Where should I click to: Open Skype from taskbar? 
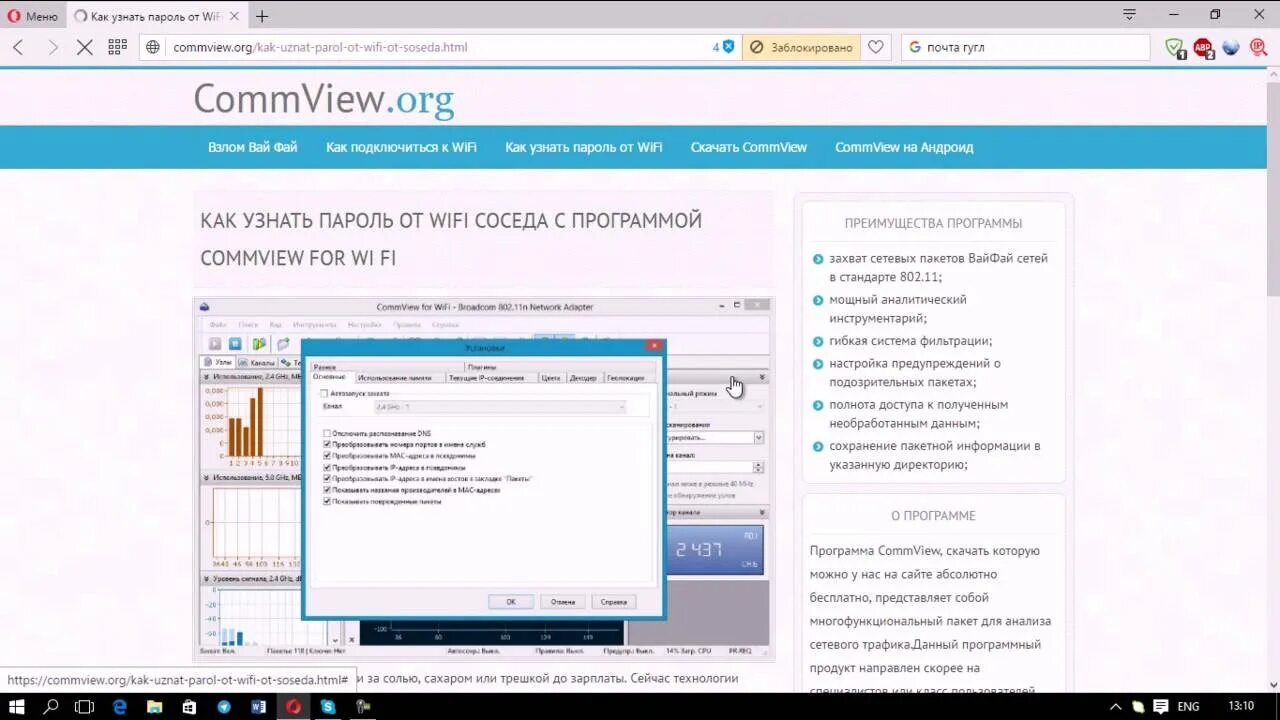pos(328,706)
